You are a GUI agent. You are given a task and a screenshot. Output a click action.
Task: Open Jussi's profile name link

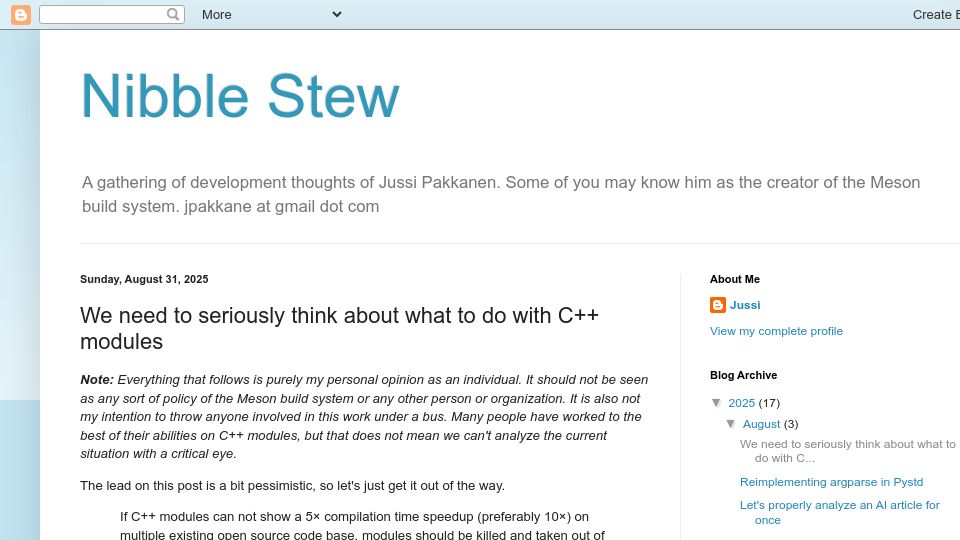point(745,305)
